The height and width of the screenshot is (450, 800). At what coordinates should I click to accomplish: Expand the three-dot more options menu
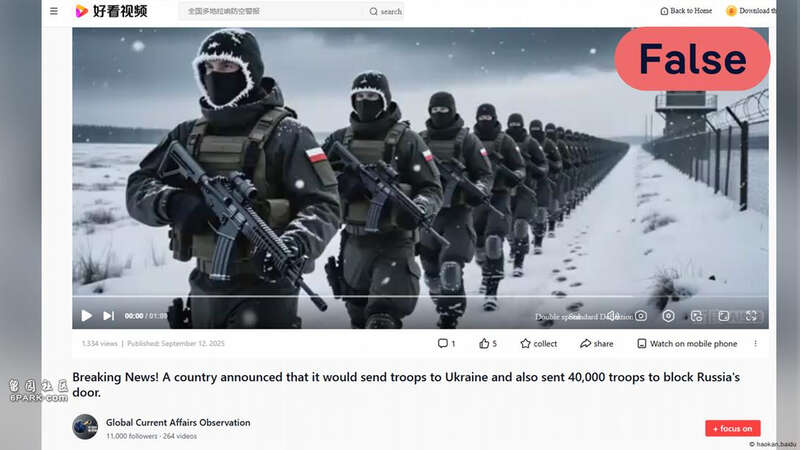click(756, 344)
